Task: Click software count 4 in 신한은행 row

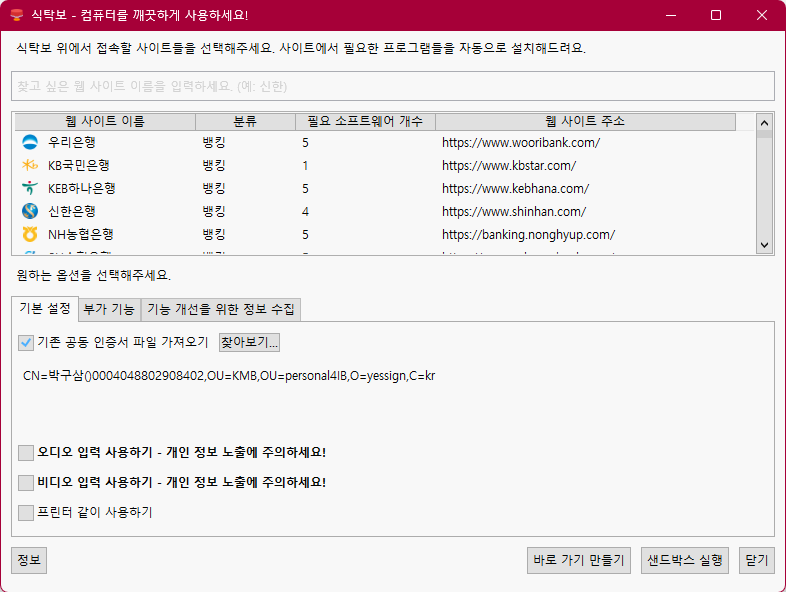Action: tap(305, 212)
